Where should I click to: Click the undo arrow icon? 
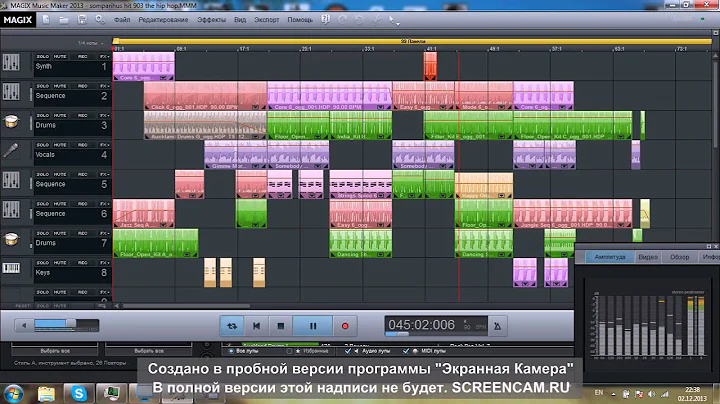click(x=359, y=20)
